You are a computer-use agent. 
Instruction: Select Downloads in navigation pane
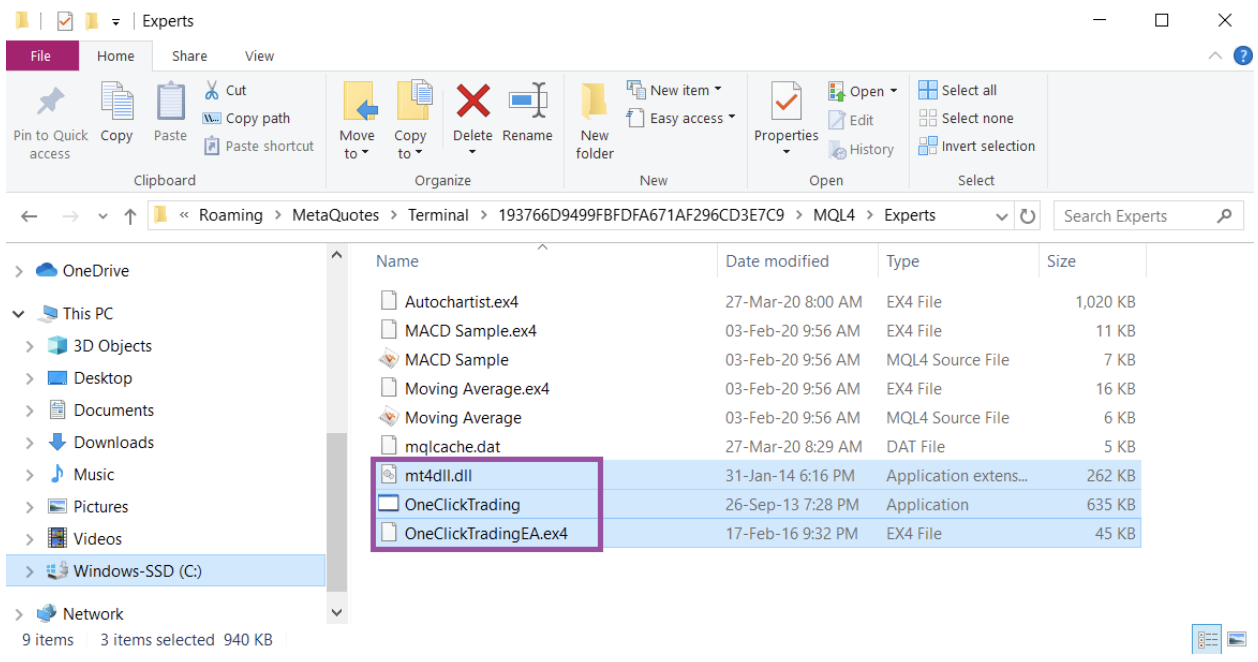[x=113, y=442]
